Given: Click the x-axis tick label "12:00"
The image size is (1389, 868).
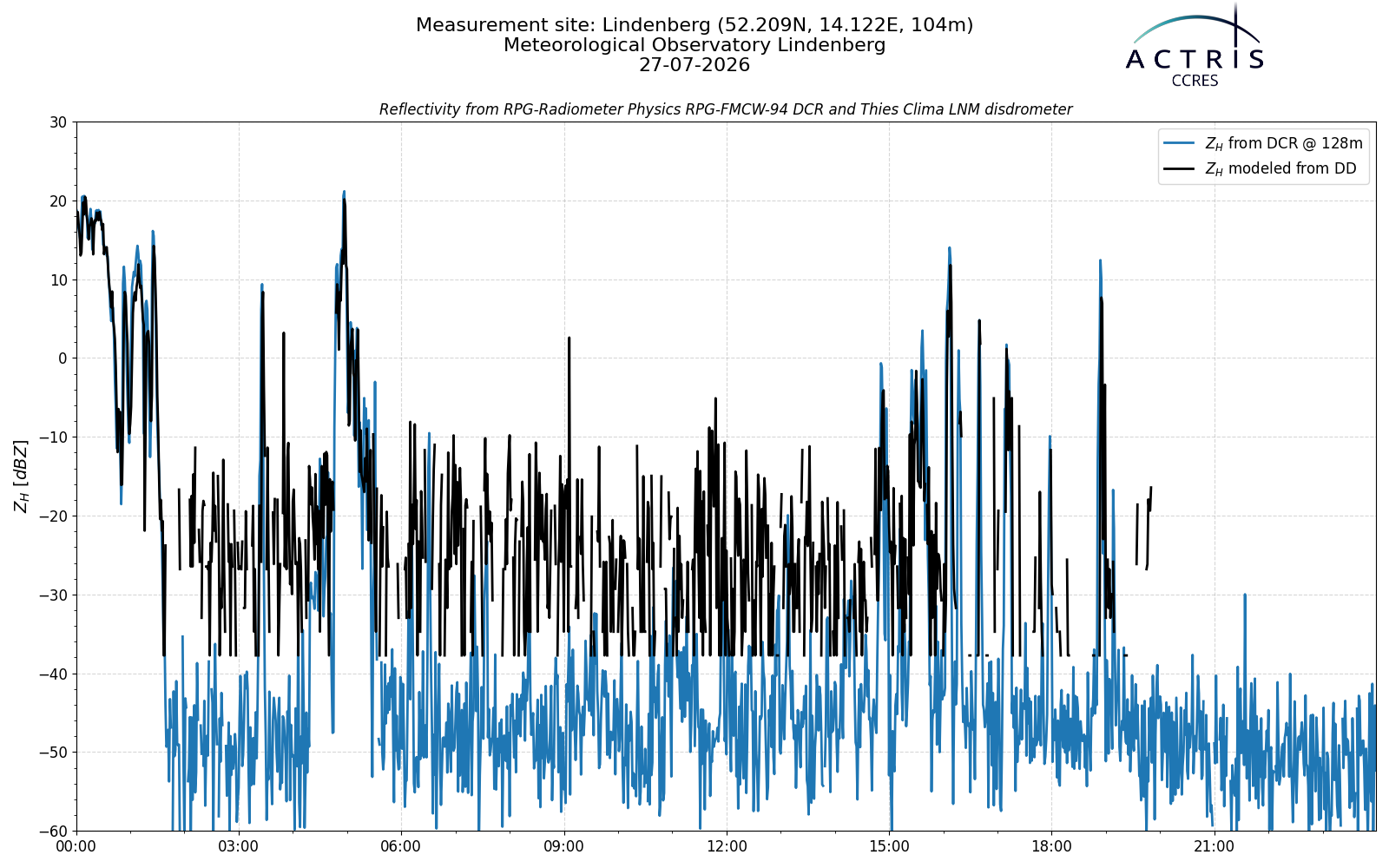Looking at the screenshot, I should pos(727,846).
